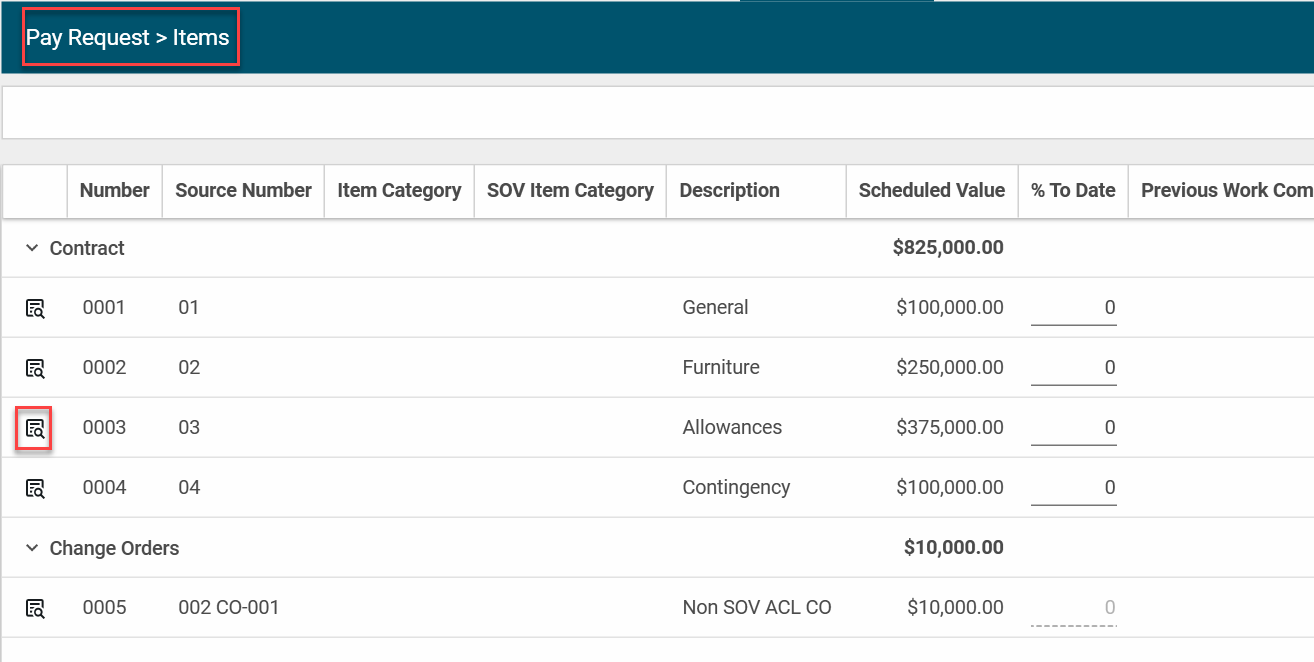Edit % To Date field for Contingency

[1073, 488]
